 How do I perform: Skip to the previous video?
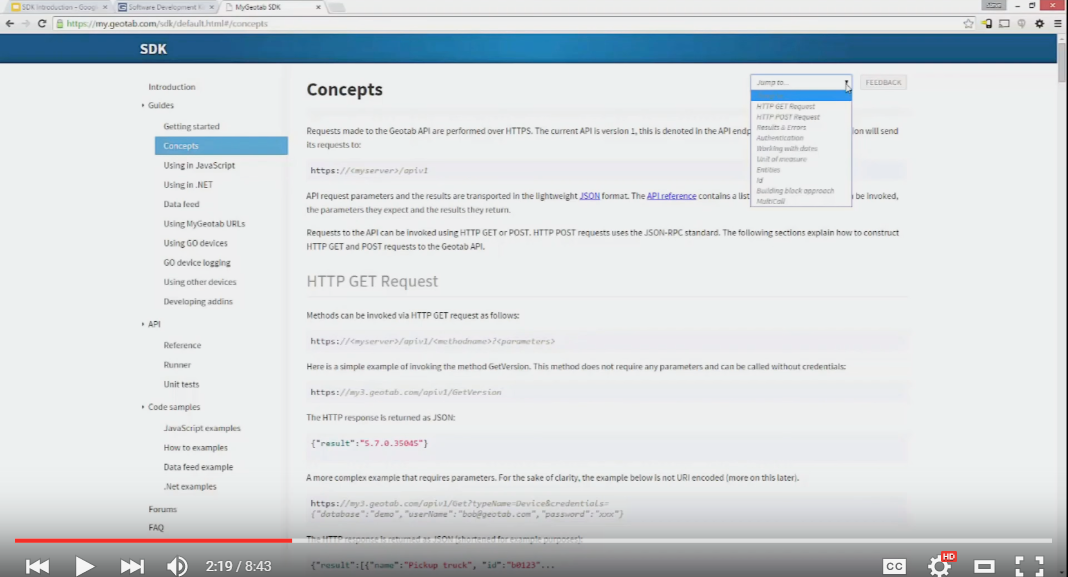[x=37, y=566]
